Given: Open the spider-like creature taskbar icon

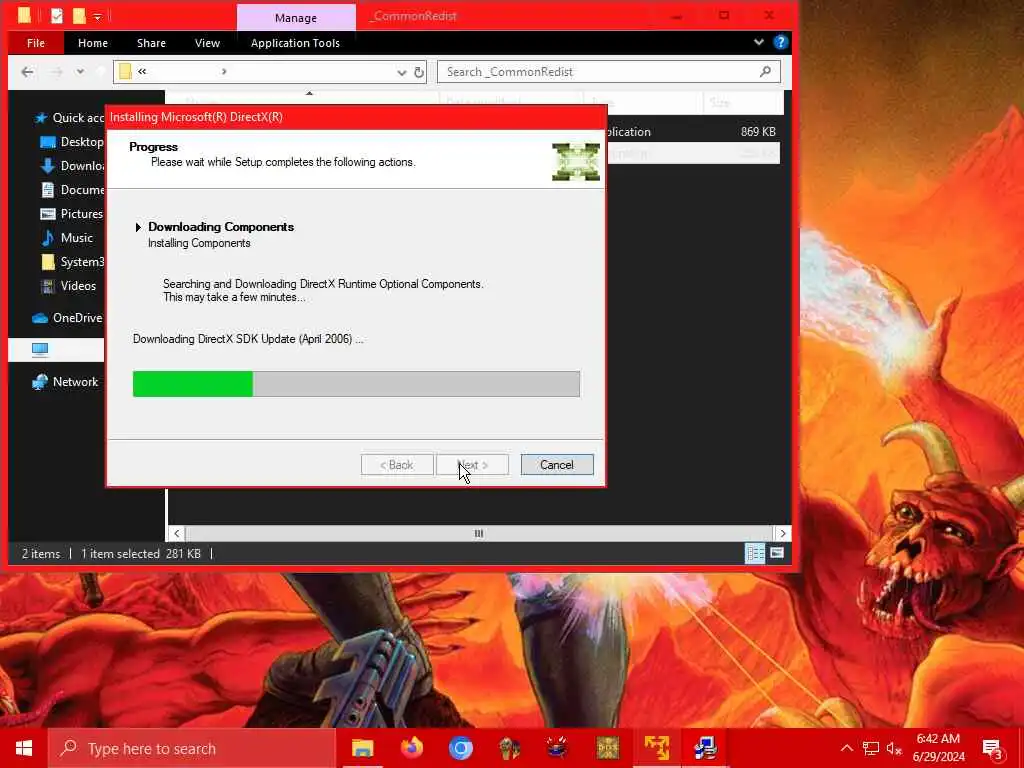Looking at the screenshot, I should click(x=558, y=748).
